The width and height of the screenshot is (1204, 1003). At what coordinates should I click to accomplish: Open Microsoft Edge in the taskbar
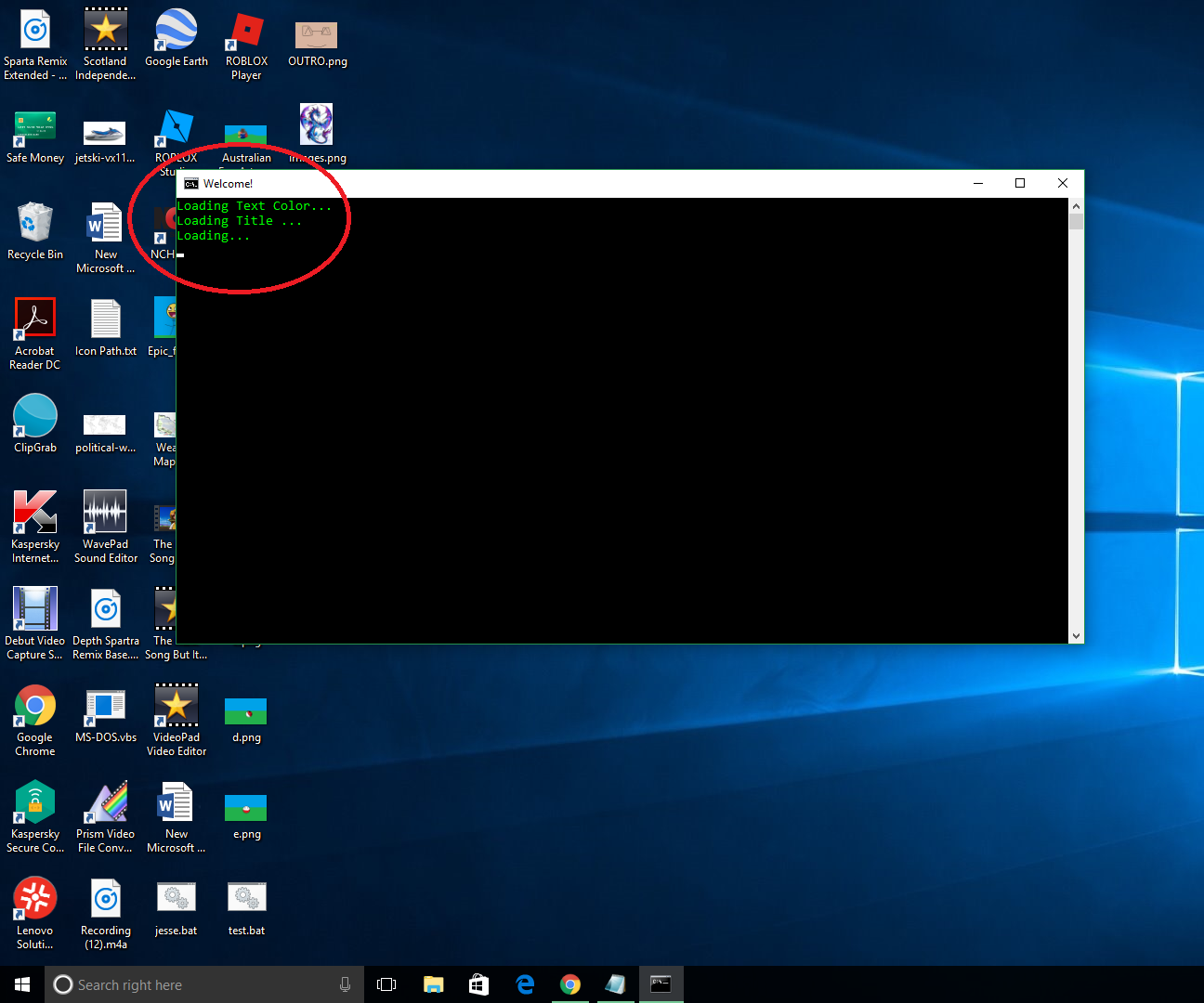[524, 984]
